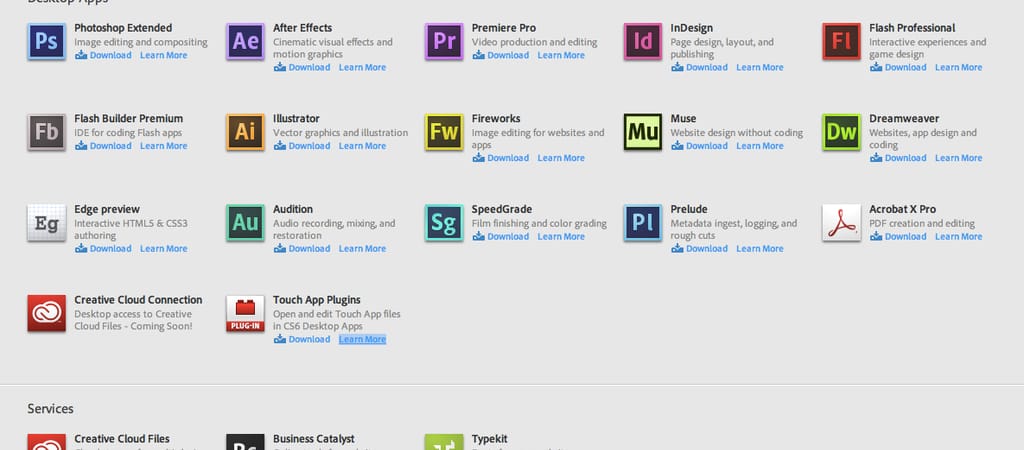Open Learn More for Touch App Plugins
This screenshot has width=1024, height=450.
[362, 339]
